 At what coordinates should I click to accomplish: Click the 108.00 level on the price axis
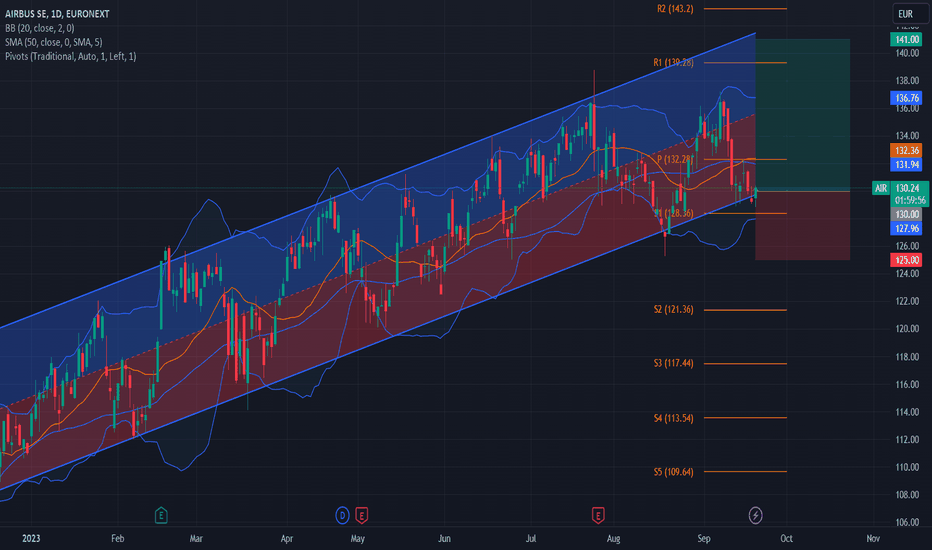[908, 494]
